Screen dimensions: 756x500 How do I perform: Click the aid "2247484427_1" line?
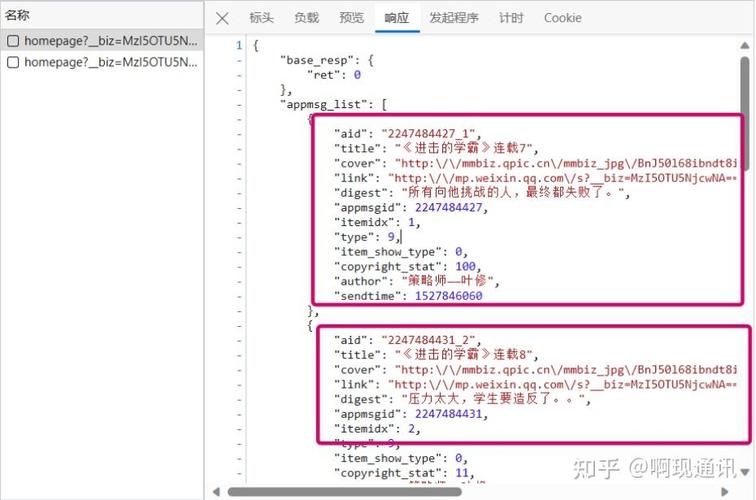tap(407, 134)
